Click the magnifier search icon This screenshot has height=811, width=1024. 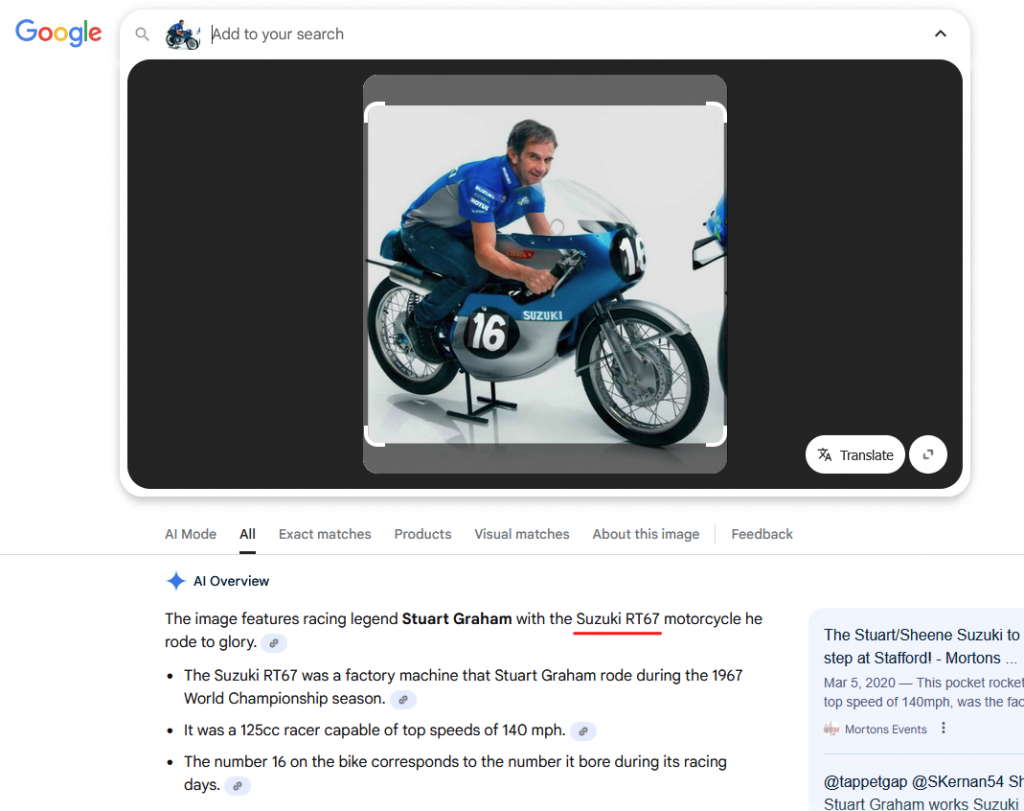142,34
